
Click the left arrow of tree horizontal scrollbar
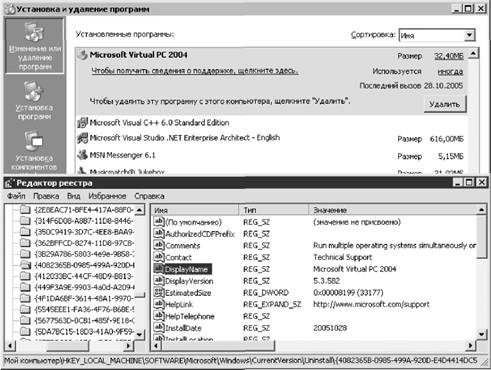pyautogui.click(x=10, y=346)
